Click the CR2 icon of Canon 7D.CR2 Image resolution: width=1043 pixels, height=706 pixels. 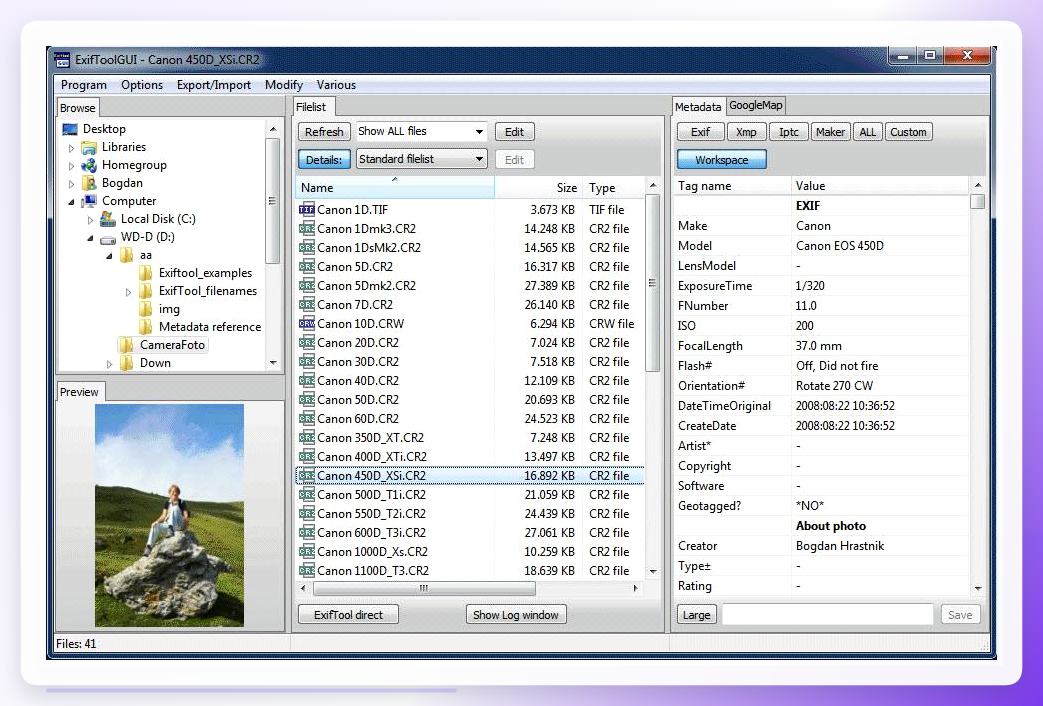[307, 304]
